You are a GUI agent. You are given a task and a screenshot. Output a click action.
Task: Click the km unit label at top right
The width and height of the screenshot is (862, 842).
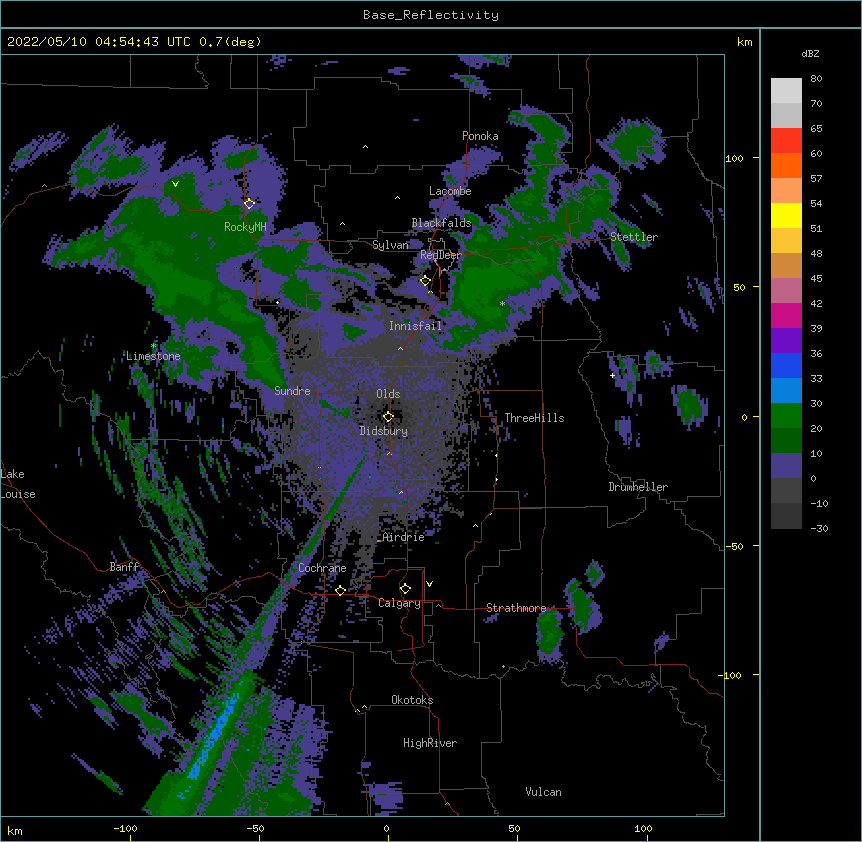744,42
